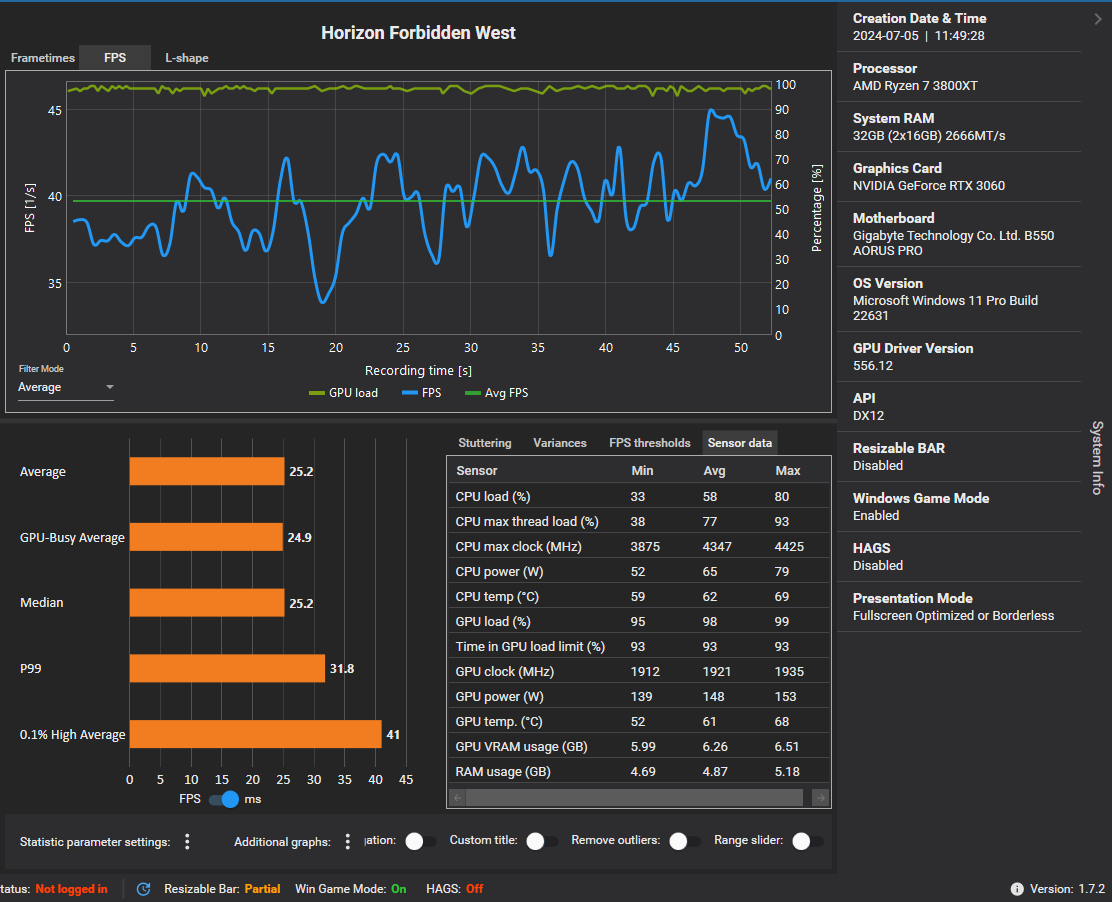Select 'CPU power (W)' sensor row

point(638,572)
